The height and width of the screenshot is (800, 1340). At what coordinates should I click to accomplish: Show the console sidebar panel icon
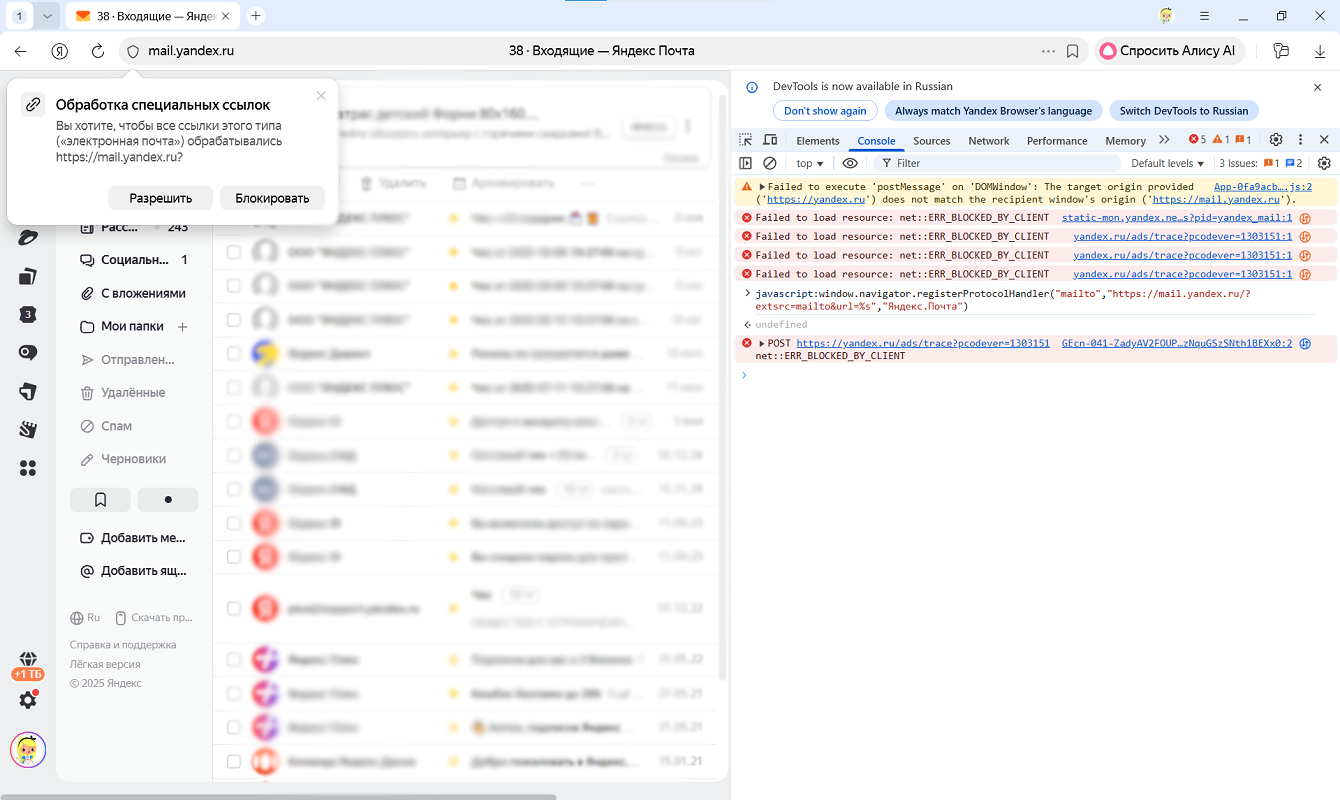746,163
